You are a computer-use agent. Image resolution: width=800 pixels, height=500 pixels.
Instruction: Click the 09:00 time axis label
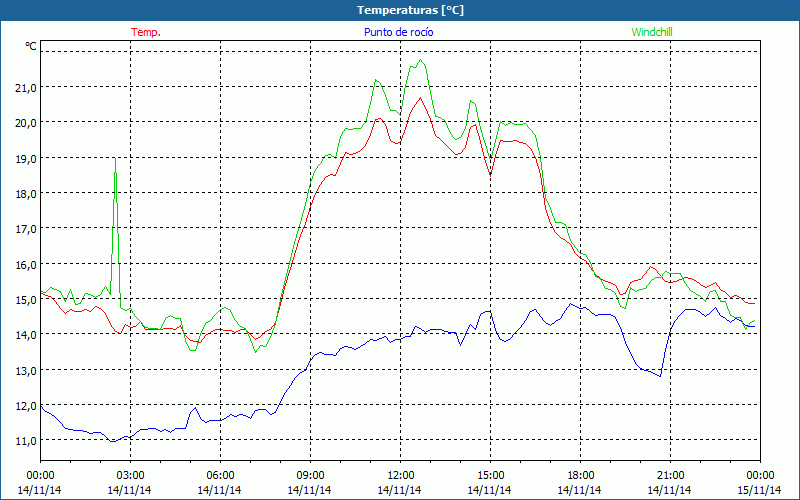pos(310,475)
